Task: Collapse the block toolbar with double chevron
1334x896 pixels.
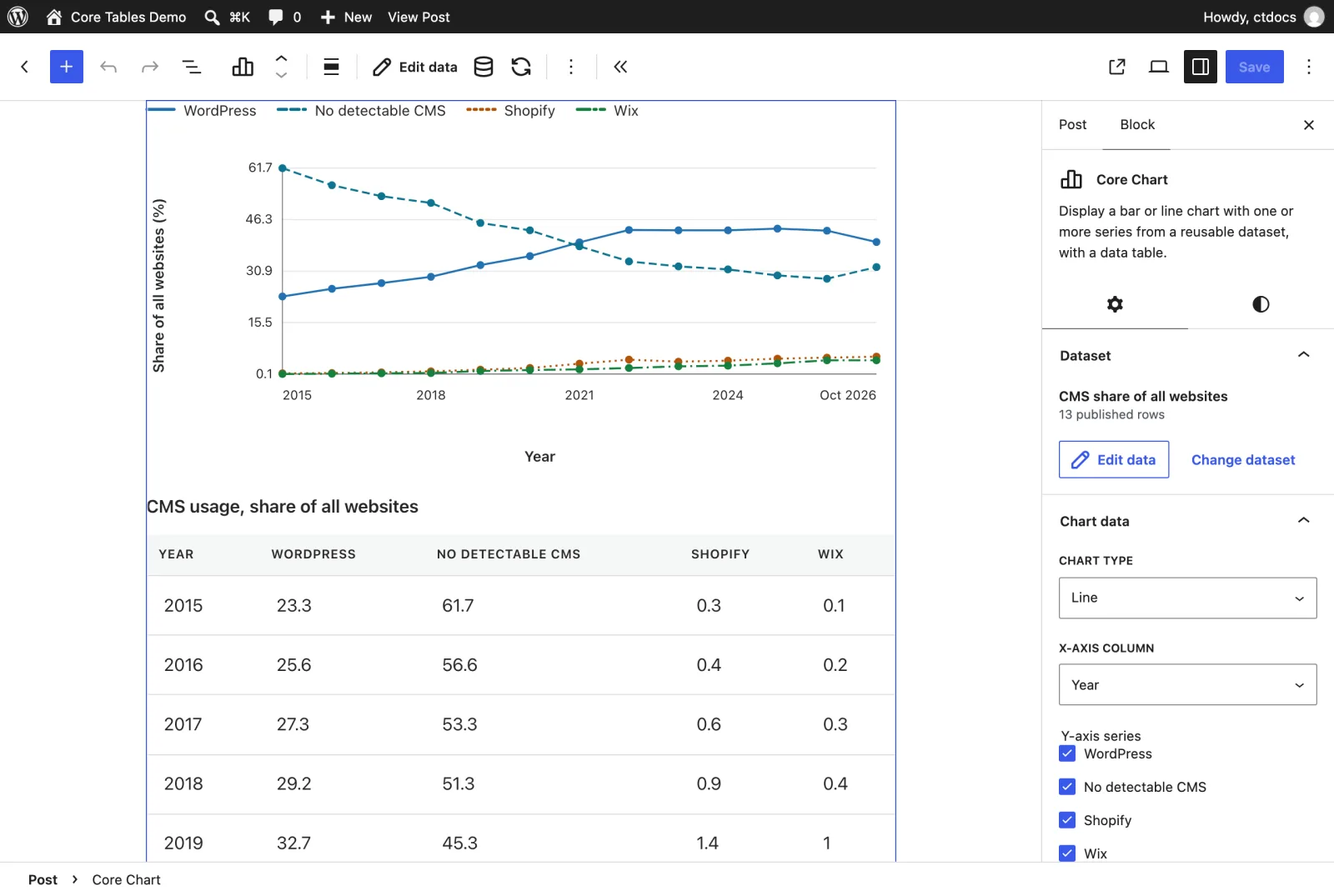Action: click(620, 67)
